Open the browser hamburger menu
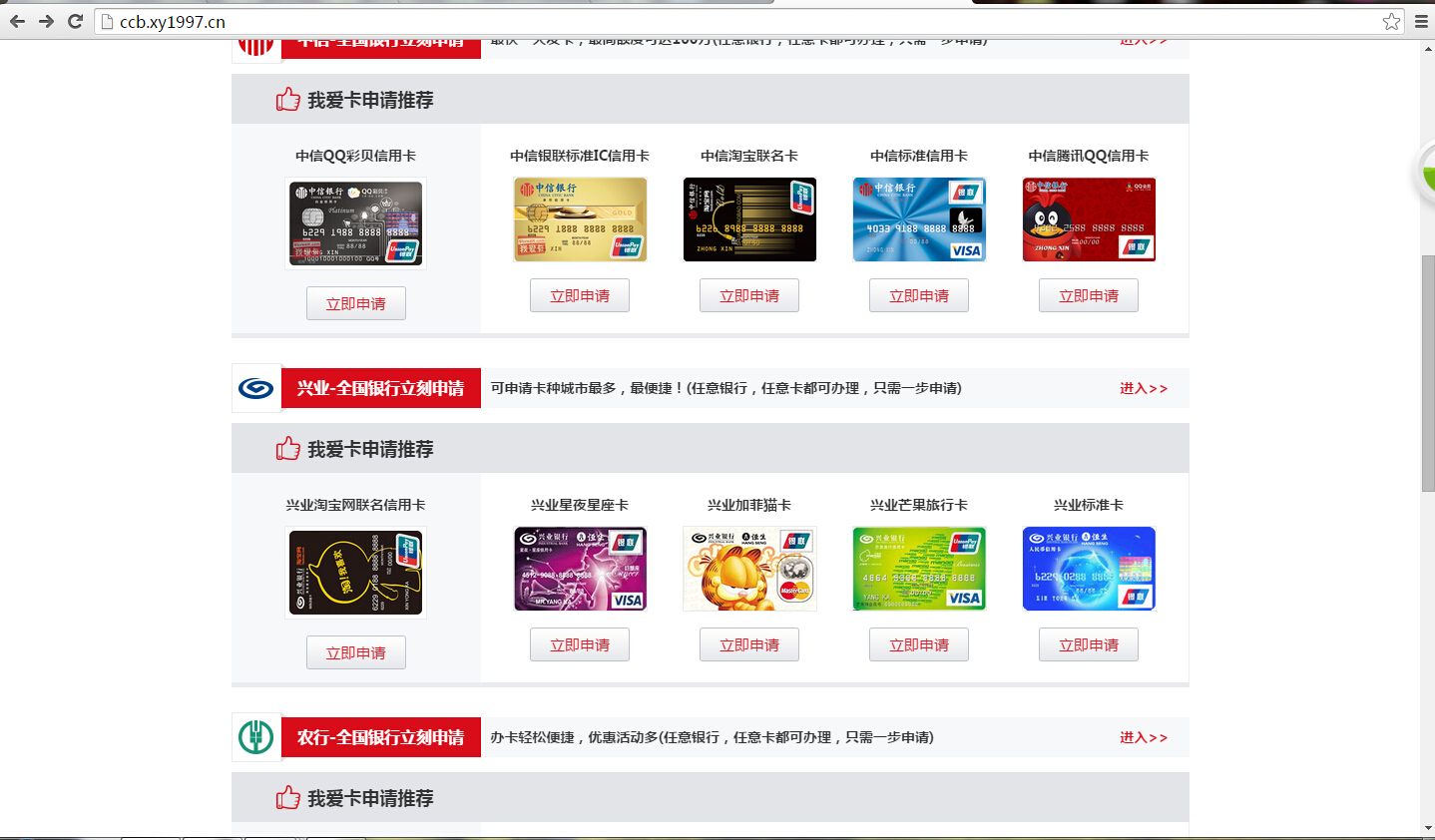 pos(1421,21)
